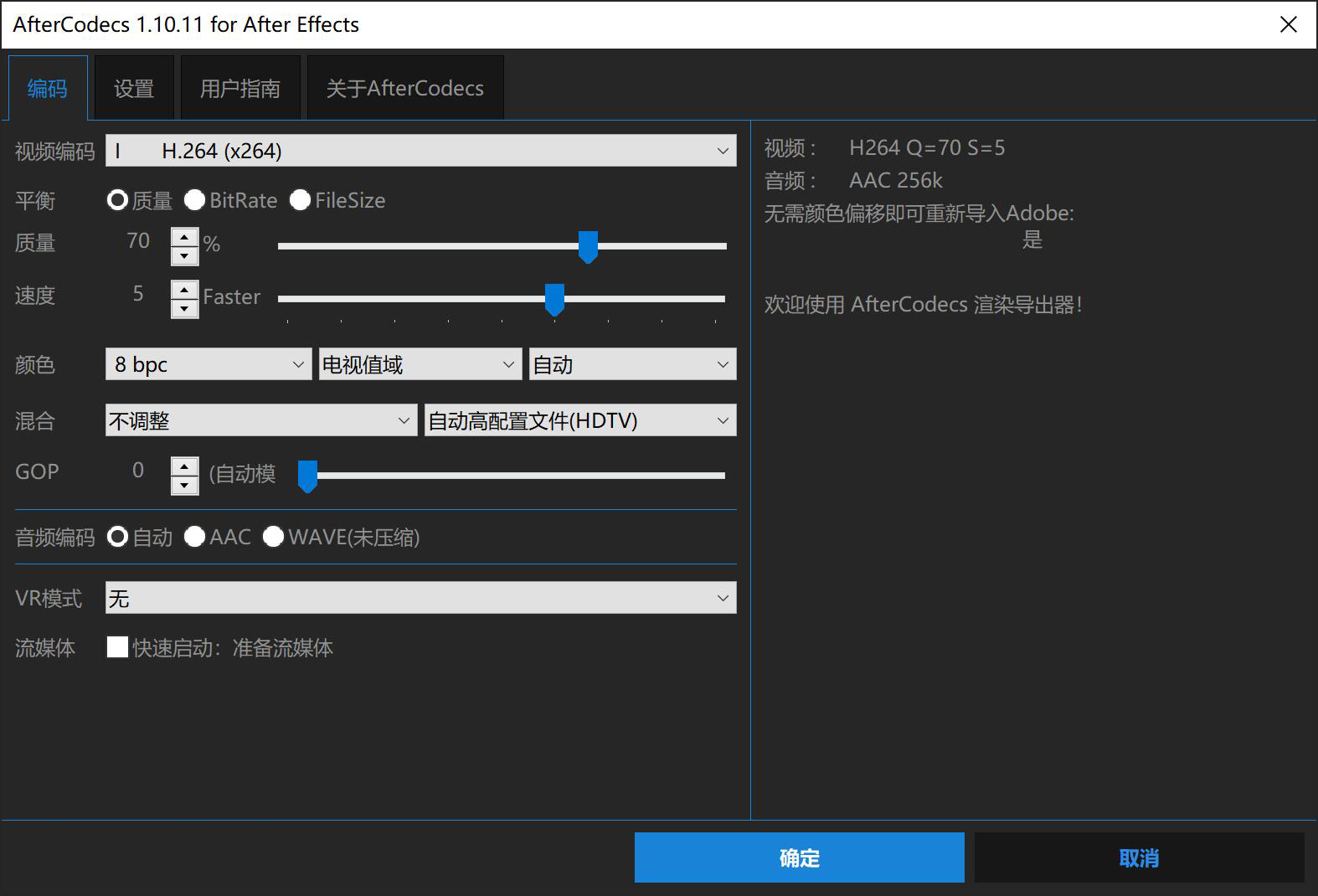Expand the VR模式 dropdown
The image size is (1318, 896).
click(x=420, y=598)
